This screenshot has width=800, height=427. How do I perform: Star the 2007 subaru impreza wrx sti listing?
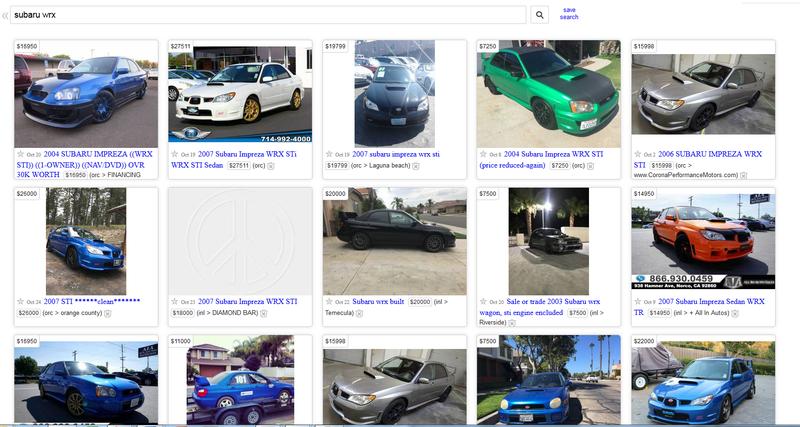pos(329,154)
